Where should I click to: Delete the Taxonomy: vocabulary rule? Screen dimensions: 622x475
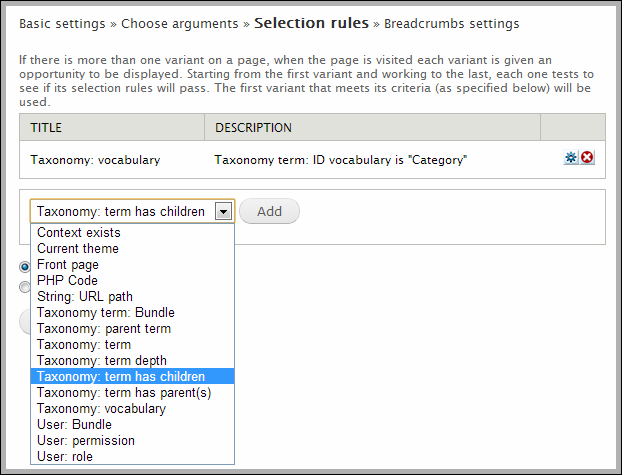tap(588, 158)
